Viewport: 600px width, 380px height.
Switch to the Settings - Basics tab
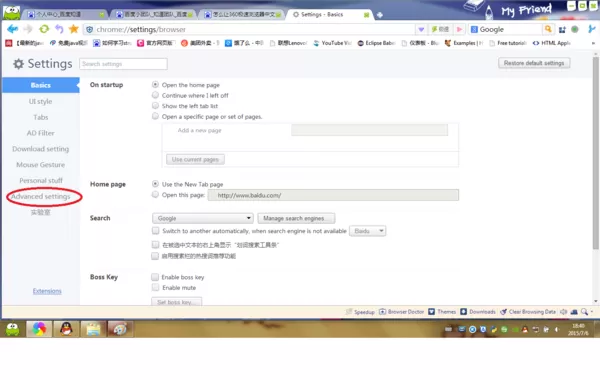pyautogui.click(x=328, y=15)
